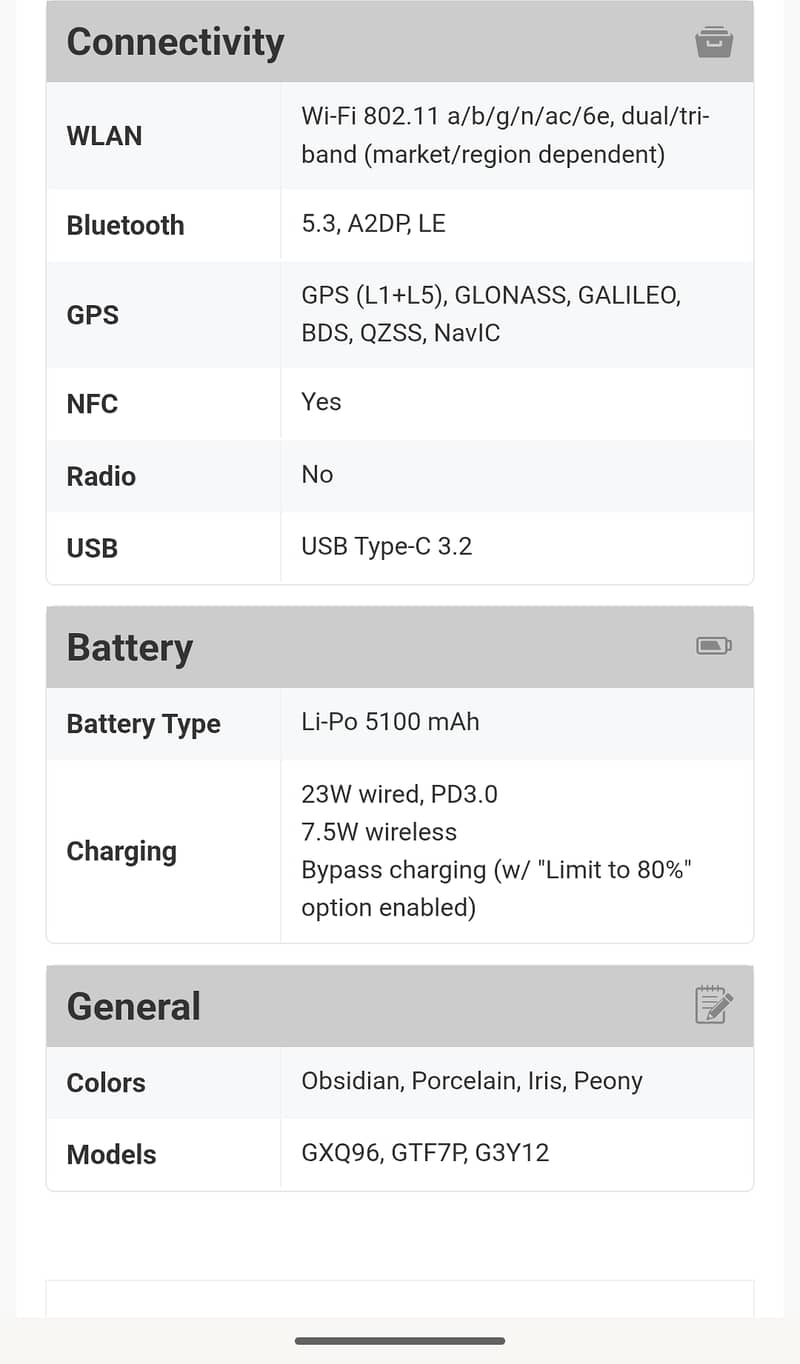The image size is (800, 1364).
Task: Select the Models row value GXQ96
Action: tap(341, 1153)
